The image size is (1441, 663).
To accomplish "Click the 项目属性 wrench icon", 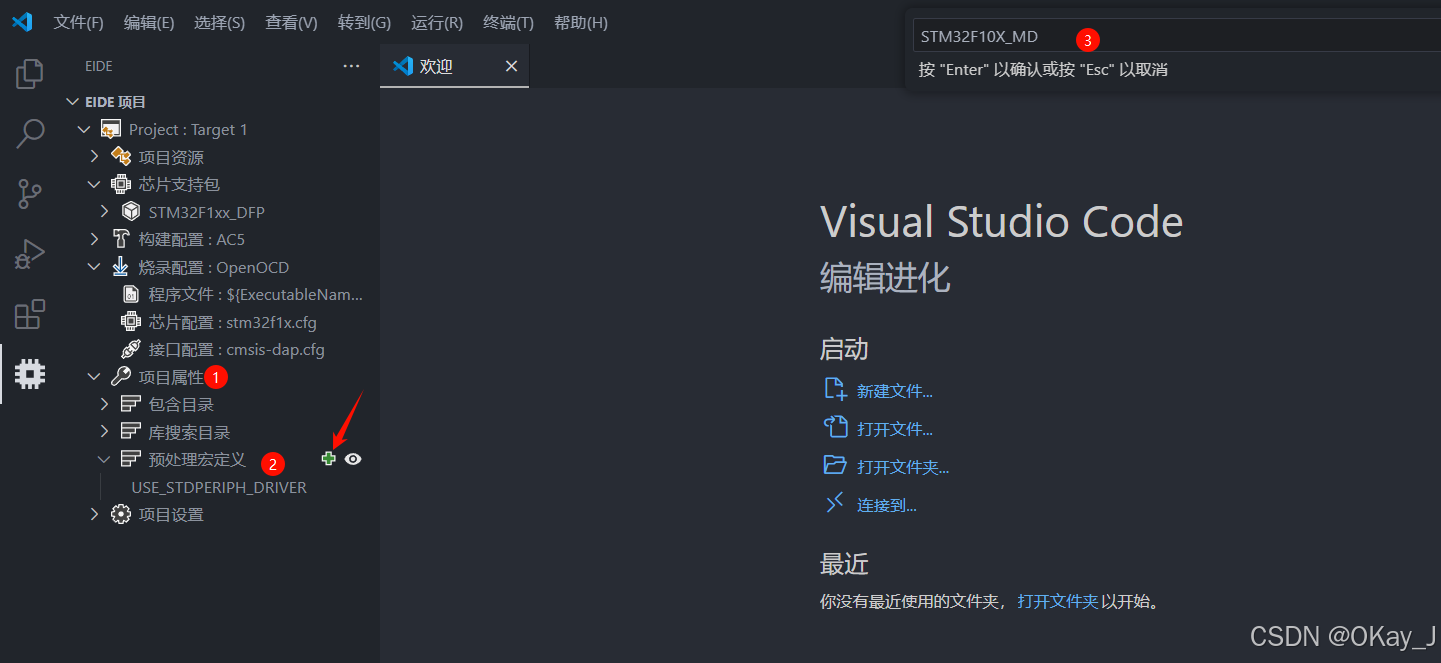I will tap(121, 377).
